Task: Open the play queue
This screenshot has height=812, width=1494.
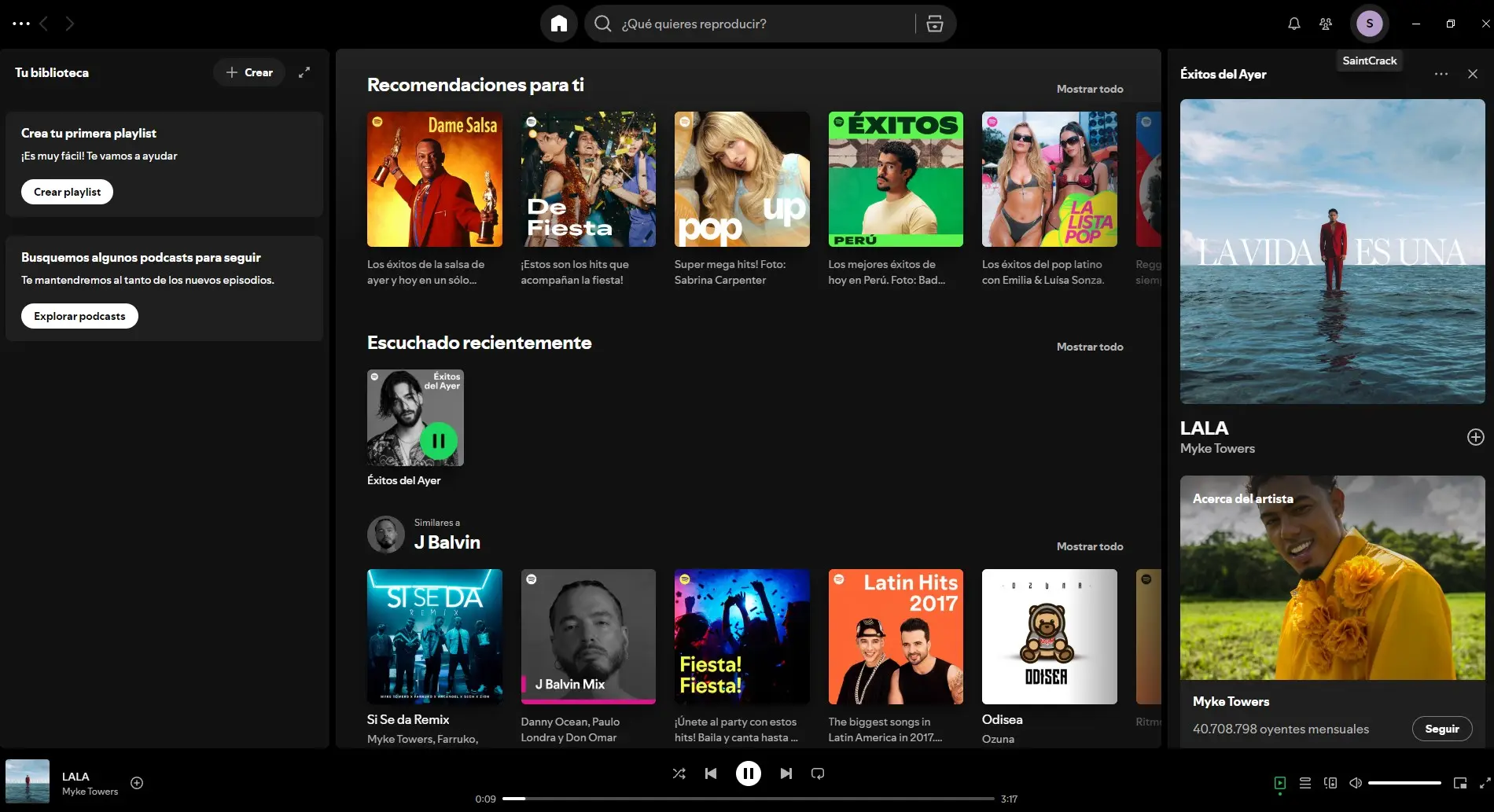Action: (x=1305, y=783)
